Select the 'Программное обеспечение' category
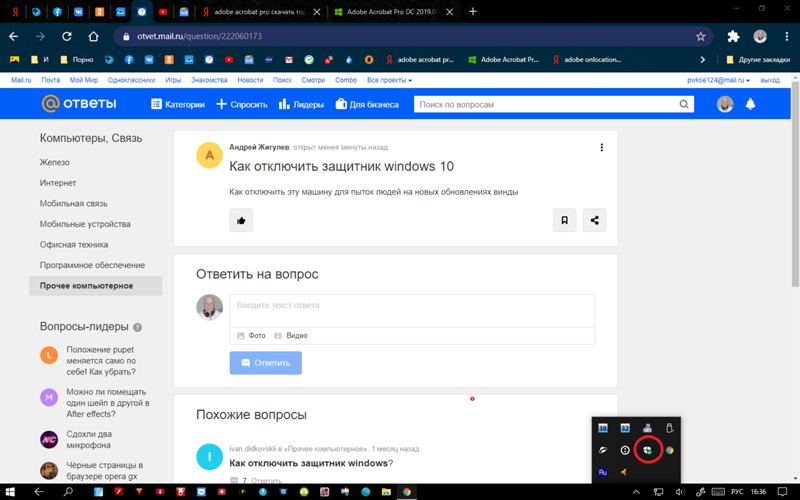 92,265
